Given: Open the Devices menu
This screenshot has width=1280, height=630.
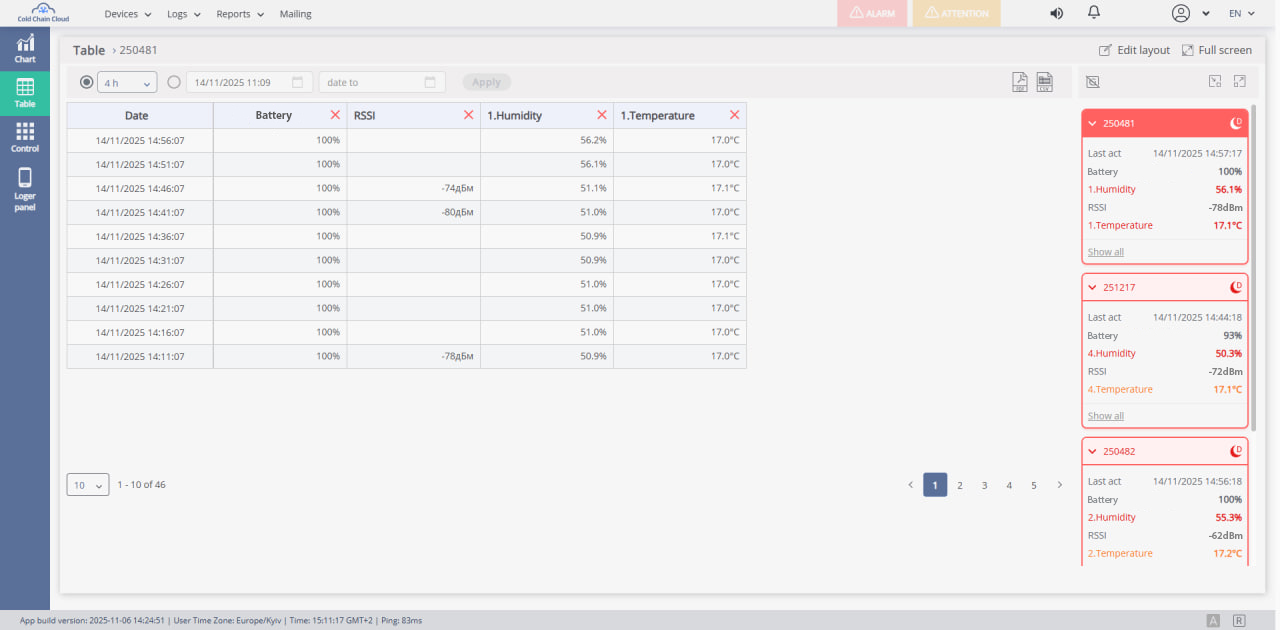Looking at the screenshot, I should pyautogui.click(x=127, y=14).
